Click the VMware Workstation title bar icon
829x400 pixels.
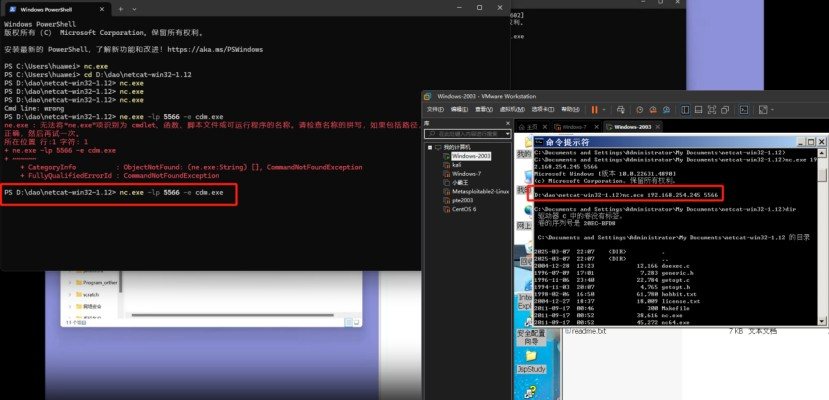coord(427,96)
